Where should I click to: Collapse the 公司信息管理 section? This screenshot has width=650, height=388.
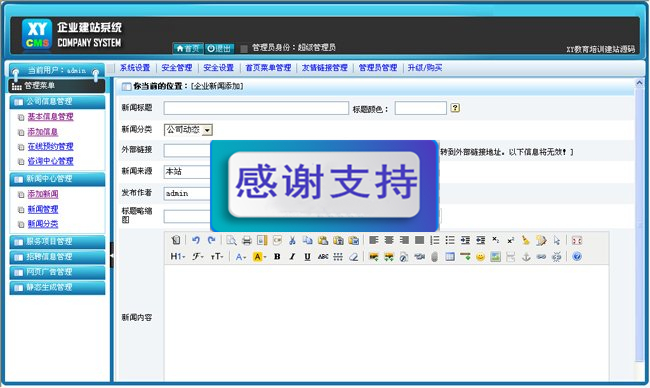click(57, 102)
